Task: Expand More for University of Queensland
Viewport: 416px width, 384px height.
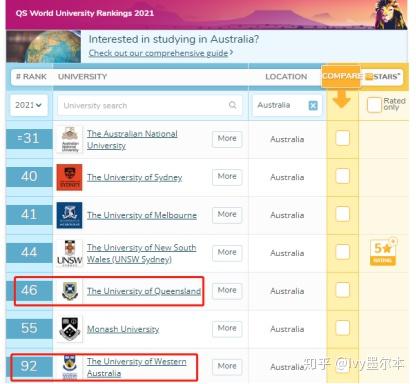Action: click(x=227, y=291)
